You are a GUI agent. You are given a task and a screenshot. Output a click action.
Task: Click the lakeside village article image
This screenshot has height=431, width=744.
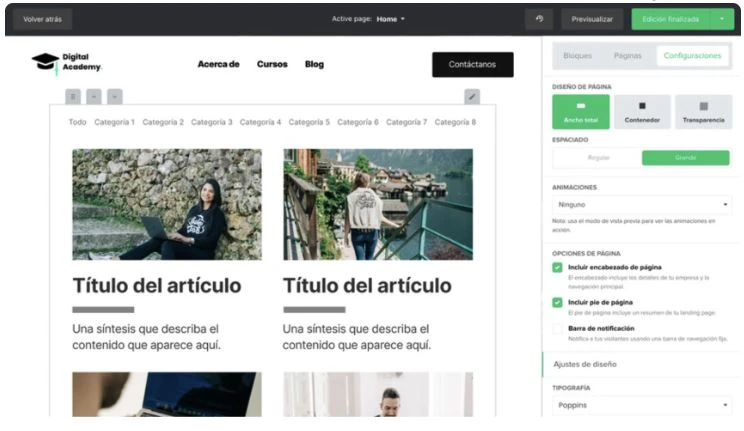click(378, 205)
